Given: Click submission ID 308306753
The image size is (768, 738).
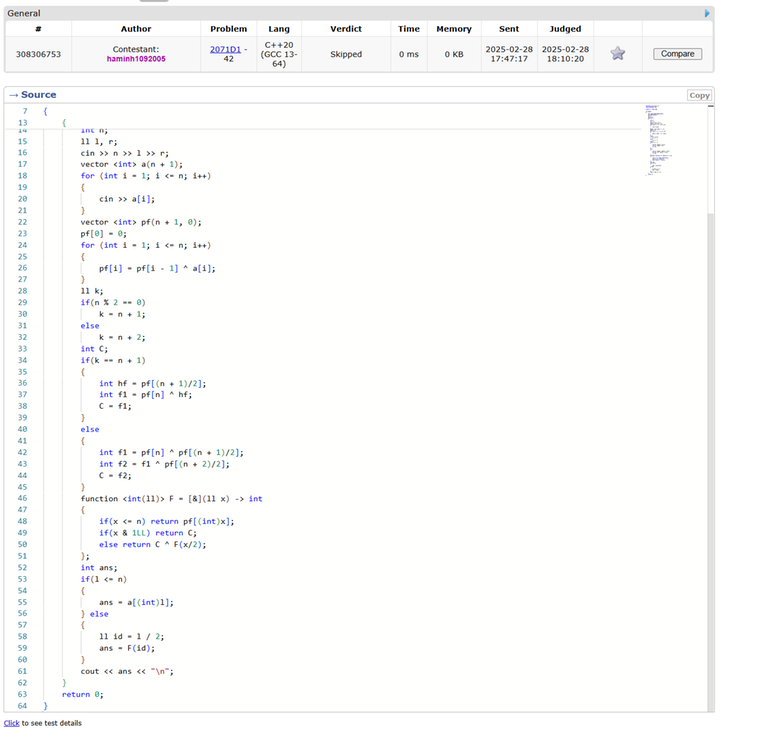Looking at the screenshot, I should (38, 54).
